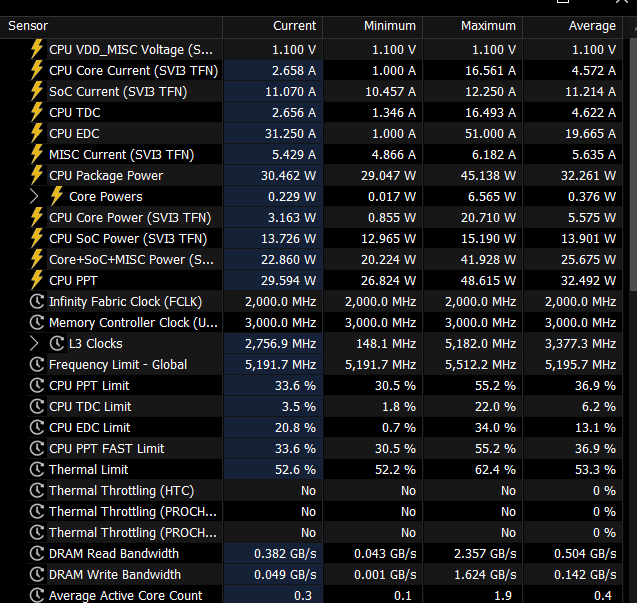Click clock icon beside DRAM Write Bandwidth

click(x=37, y=574)
